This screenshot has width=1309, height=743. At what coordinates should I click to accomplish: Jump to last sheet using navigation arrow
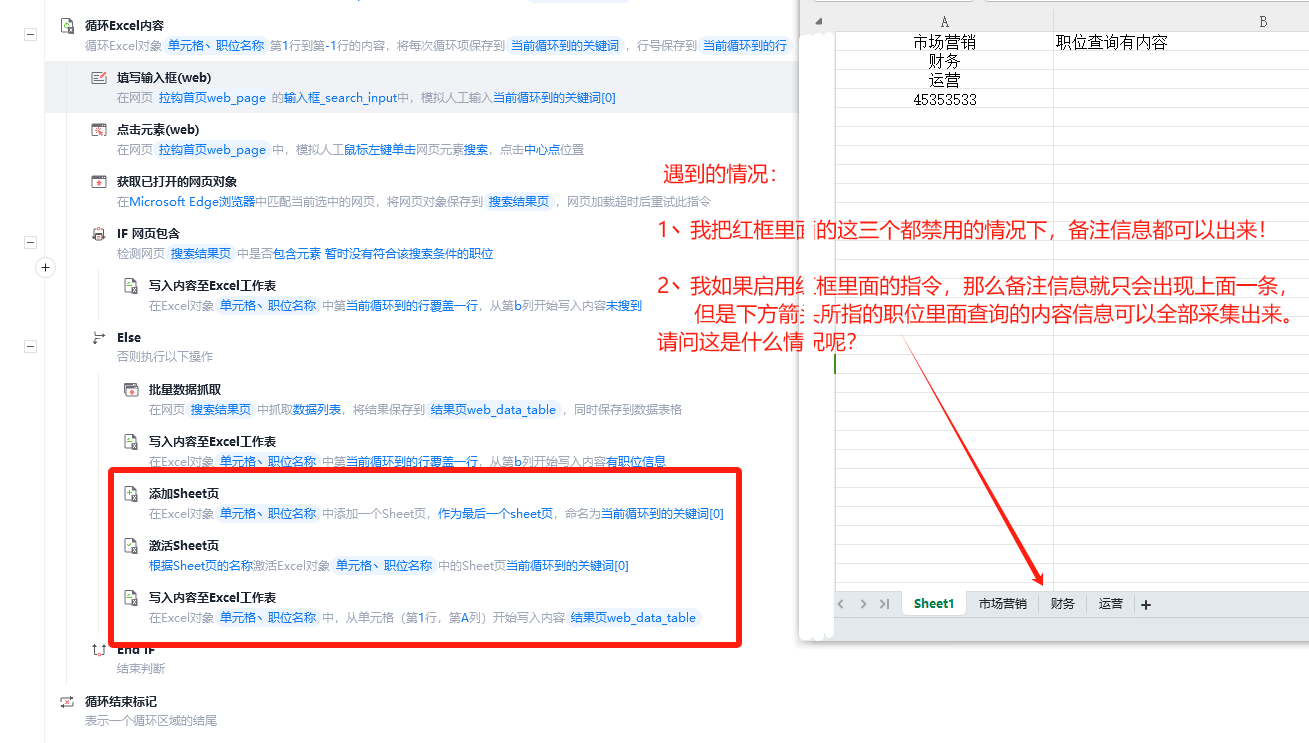coord(885,604)
